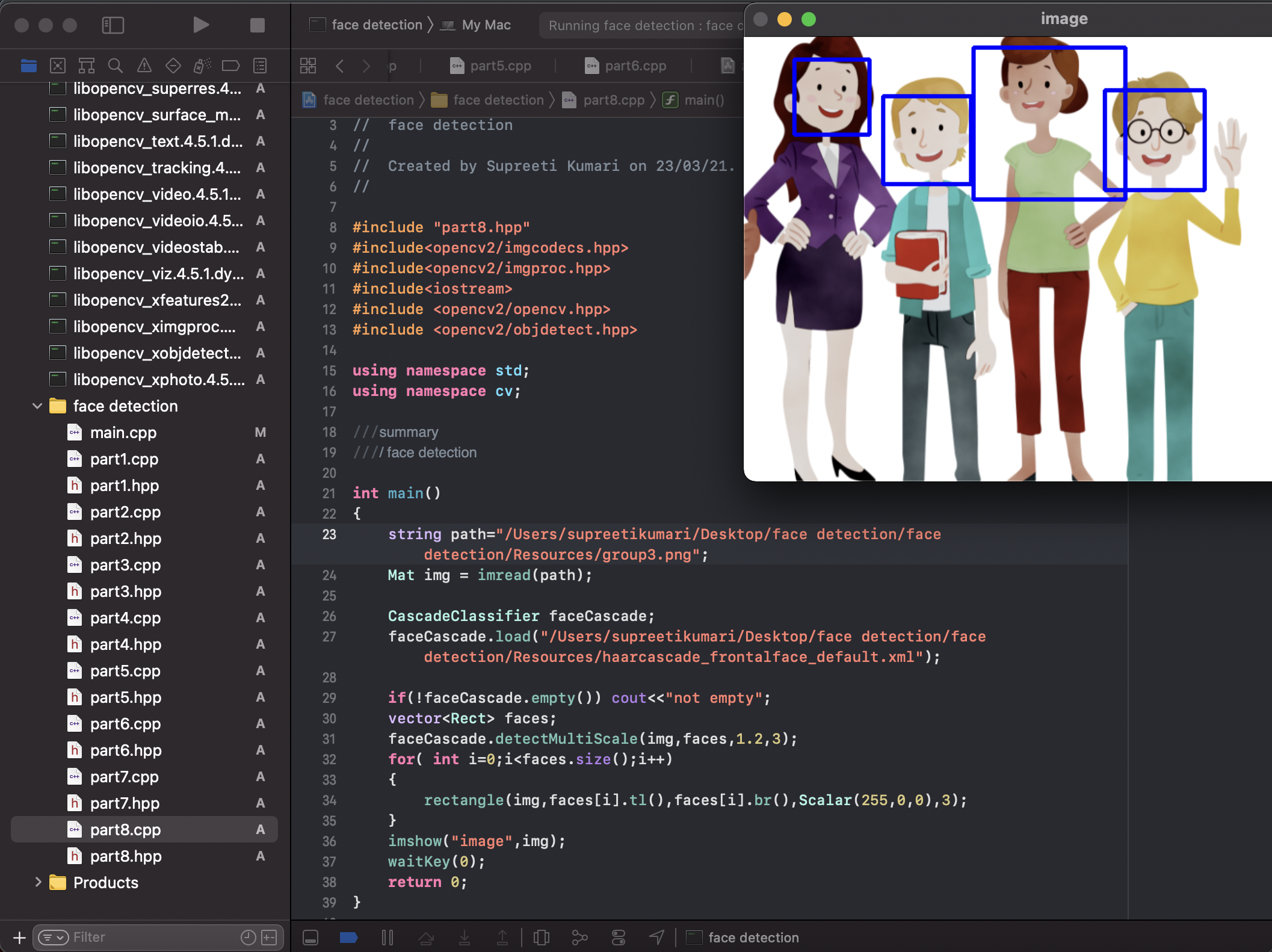The width and height of the screenshot is (1272, 952).
Task: Select main.cpp in the navigator
Action: coord(144,433)
